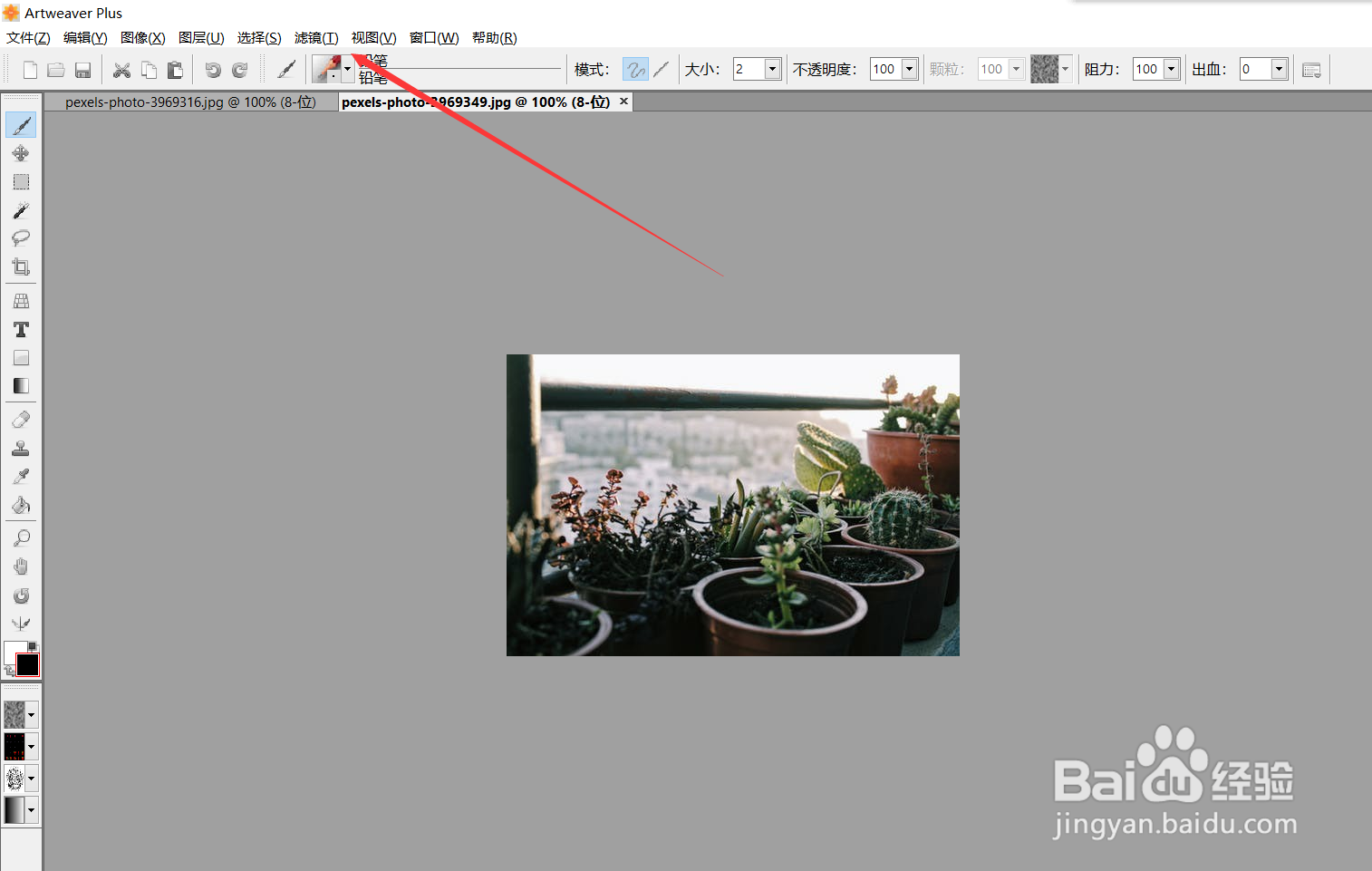The height and width of the screenshot is (871, 1372).
Task: Open the 选择(S) menu
Action: pos(259,38)
